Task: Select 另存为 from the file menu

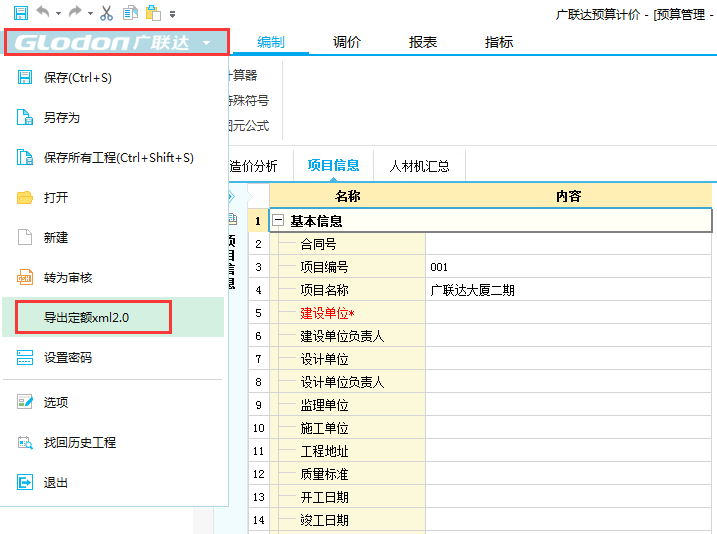Action: click(61, 118)
